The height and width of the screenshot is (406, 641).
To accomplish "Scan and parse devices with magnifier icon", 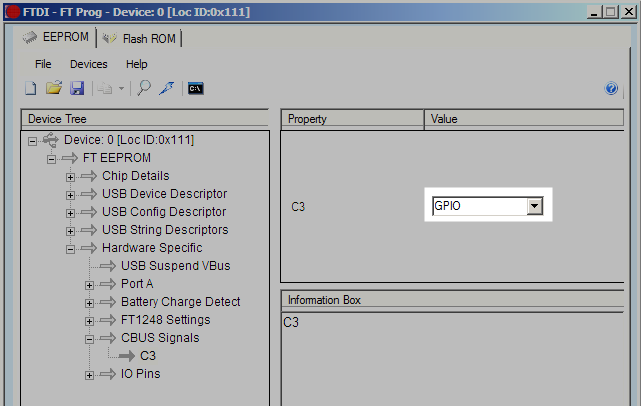I will pos(144,88).
